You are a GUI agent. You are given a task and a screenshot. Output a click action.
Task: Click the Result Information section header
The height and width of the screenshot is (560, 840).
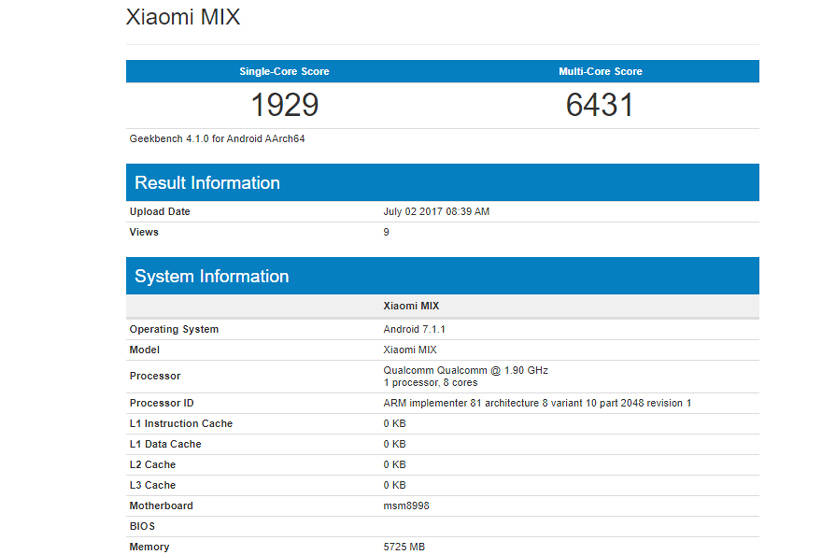(442, 183)
